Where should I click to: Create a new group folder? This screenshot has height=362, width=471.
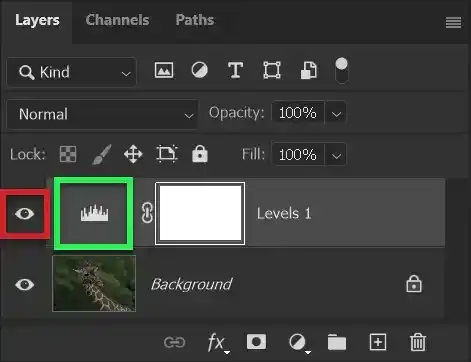[x=337, y=342]
